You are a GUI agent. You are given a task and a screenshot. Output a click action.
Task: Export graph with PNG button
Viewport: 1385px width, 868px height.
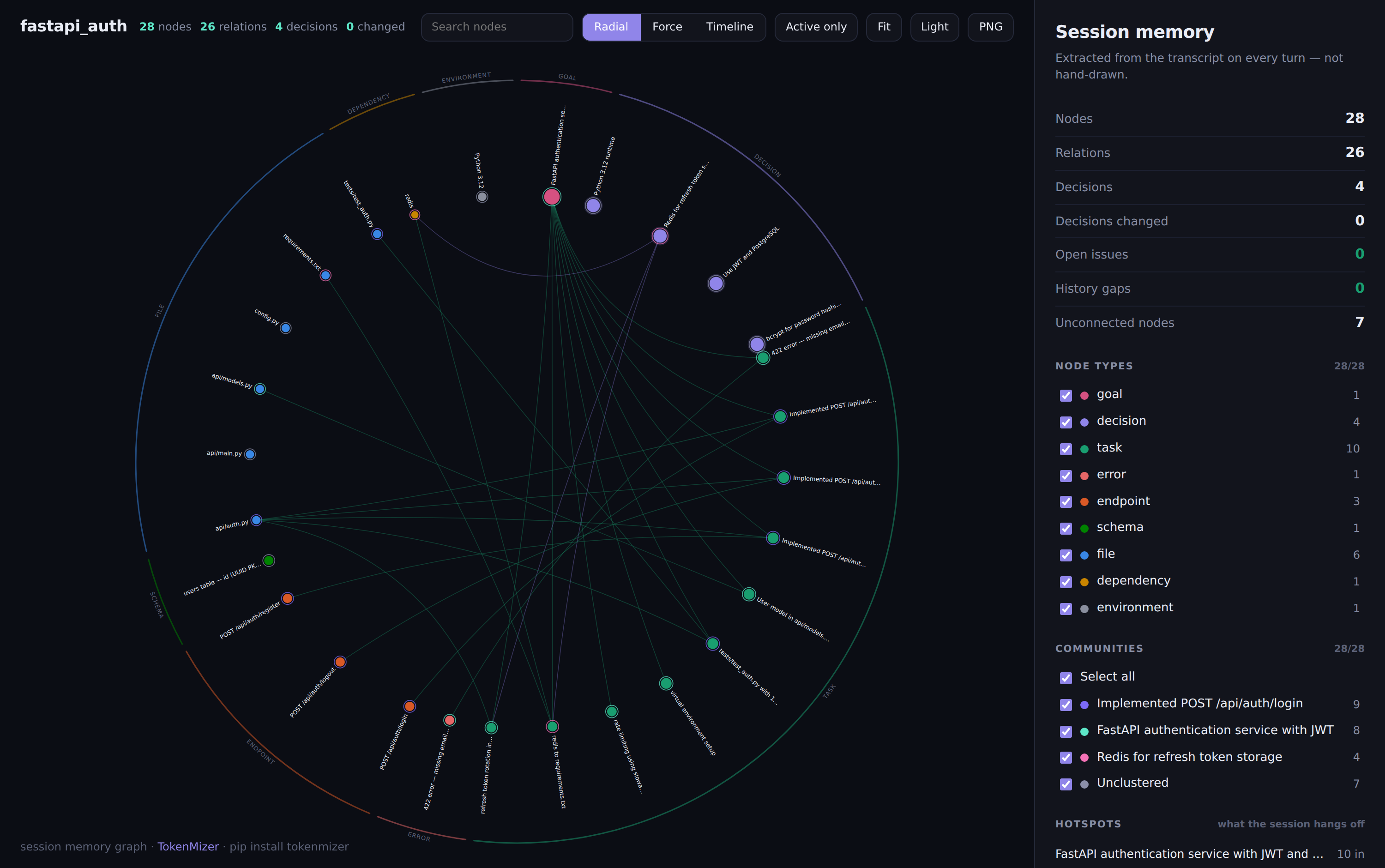click(990, 27)
